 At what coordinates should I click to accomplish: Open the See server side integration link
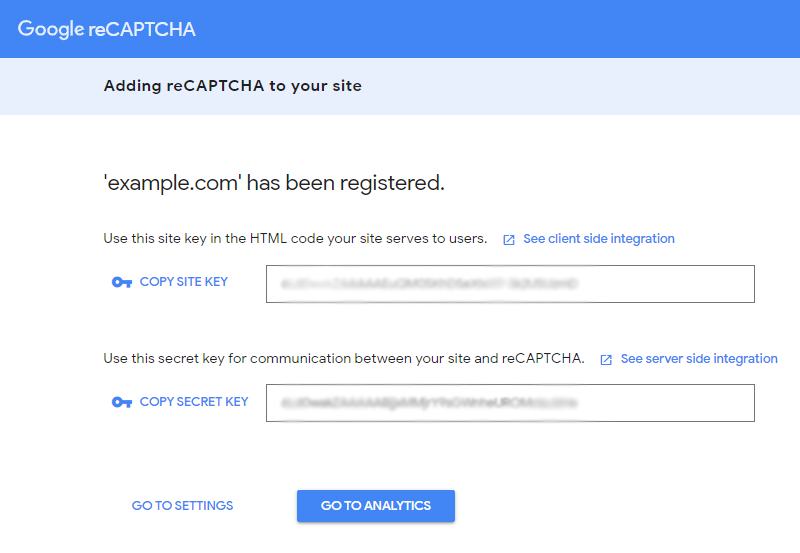(x=698, y=359)
